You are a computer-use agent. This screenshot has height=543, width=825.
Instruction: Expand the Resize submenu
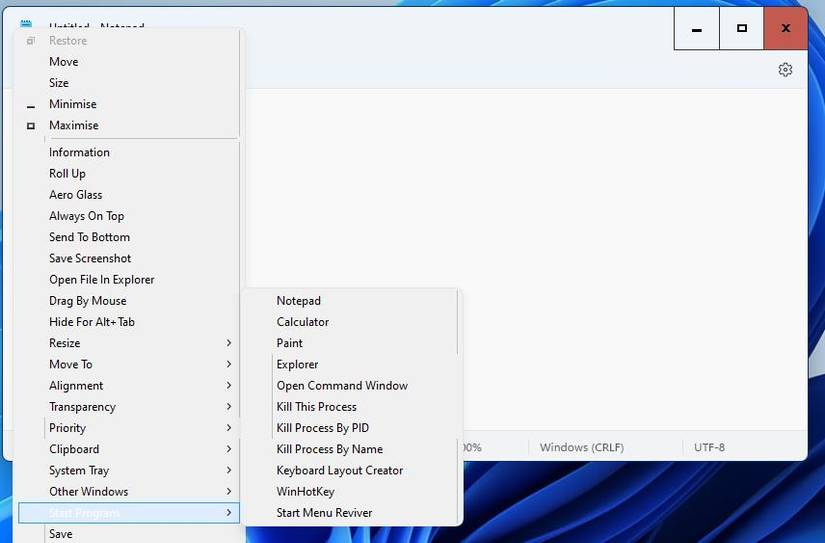click(128, 343)
